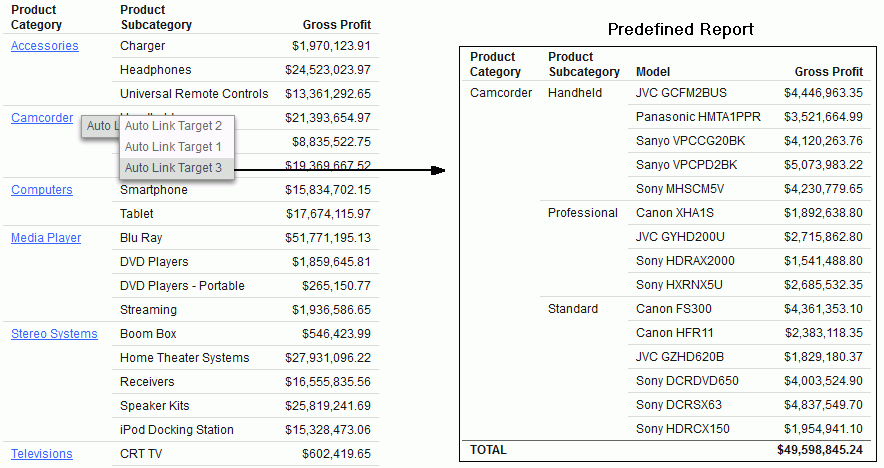
Task: Open the Computers category link
Action: (42, 190)
